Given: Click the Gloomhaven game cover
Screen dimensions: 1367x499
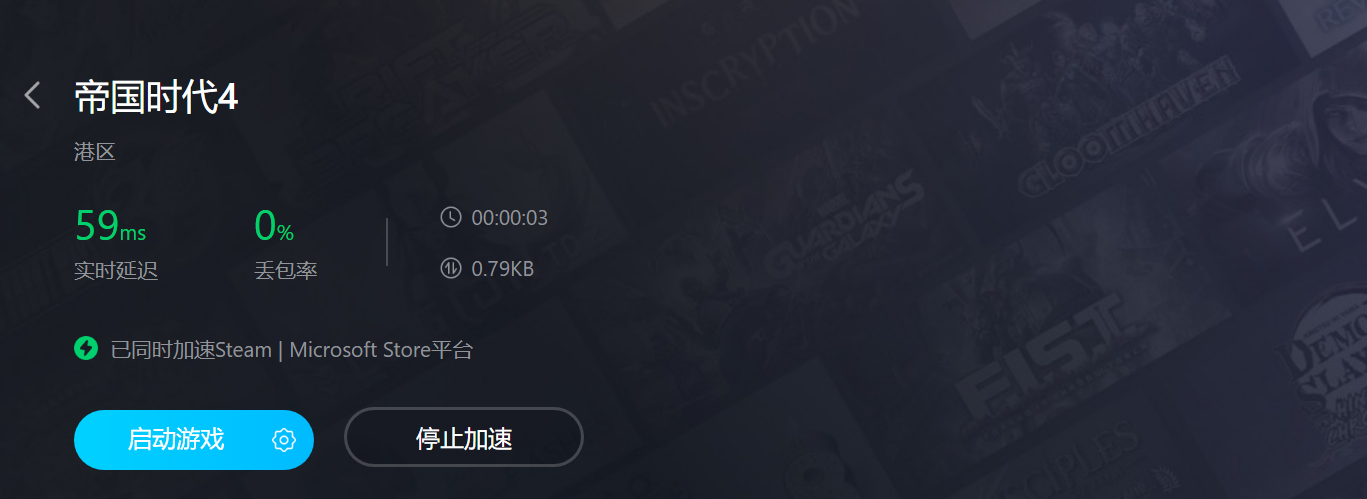Looking at the screenshot, I should click(x=1130, y=125).
